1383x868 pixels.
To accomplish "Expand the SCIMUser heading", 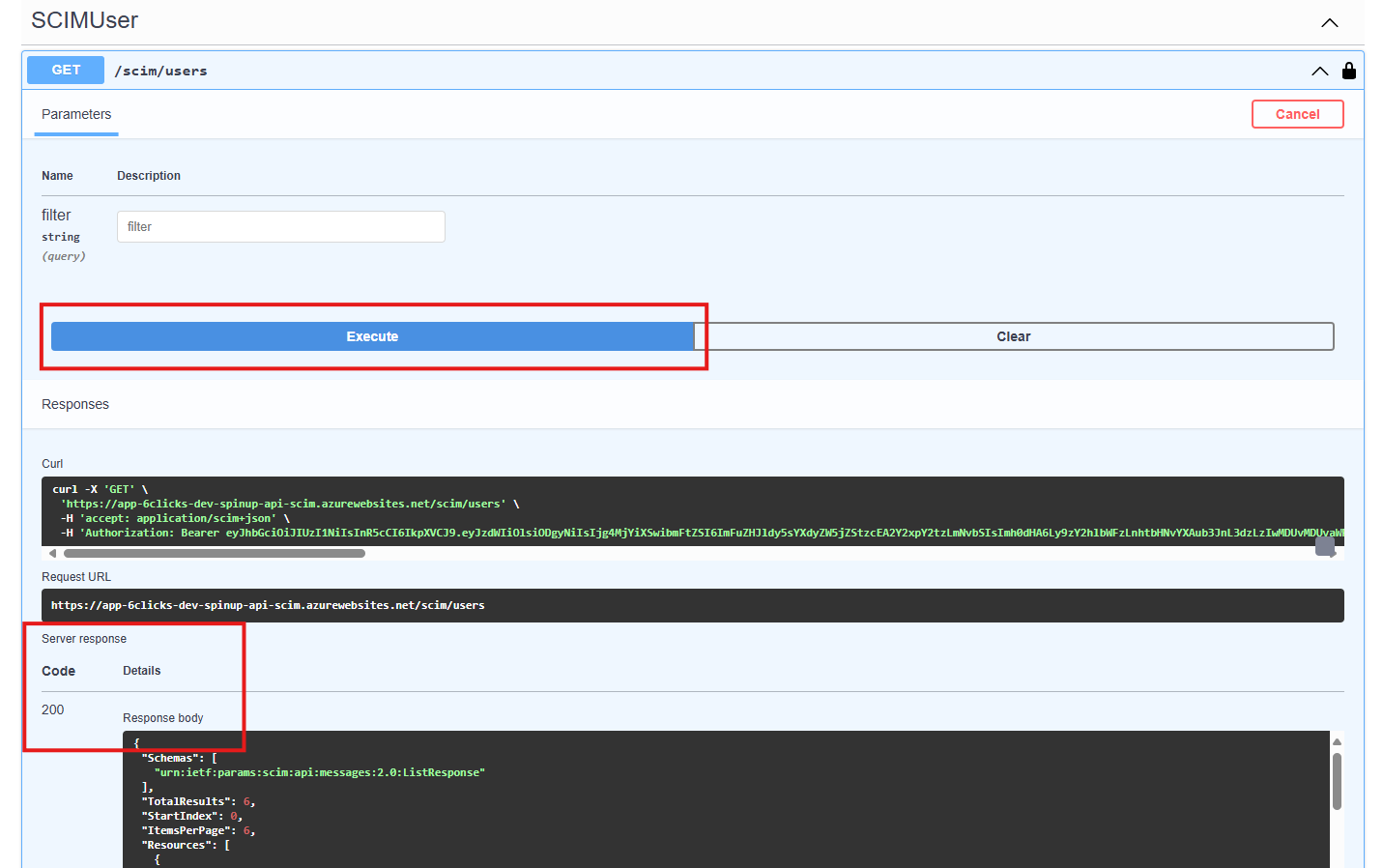I will click(x=83, y=19).
